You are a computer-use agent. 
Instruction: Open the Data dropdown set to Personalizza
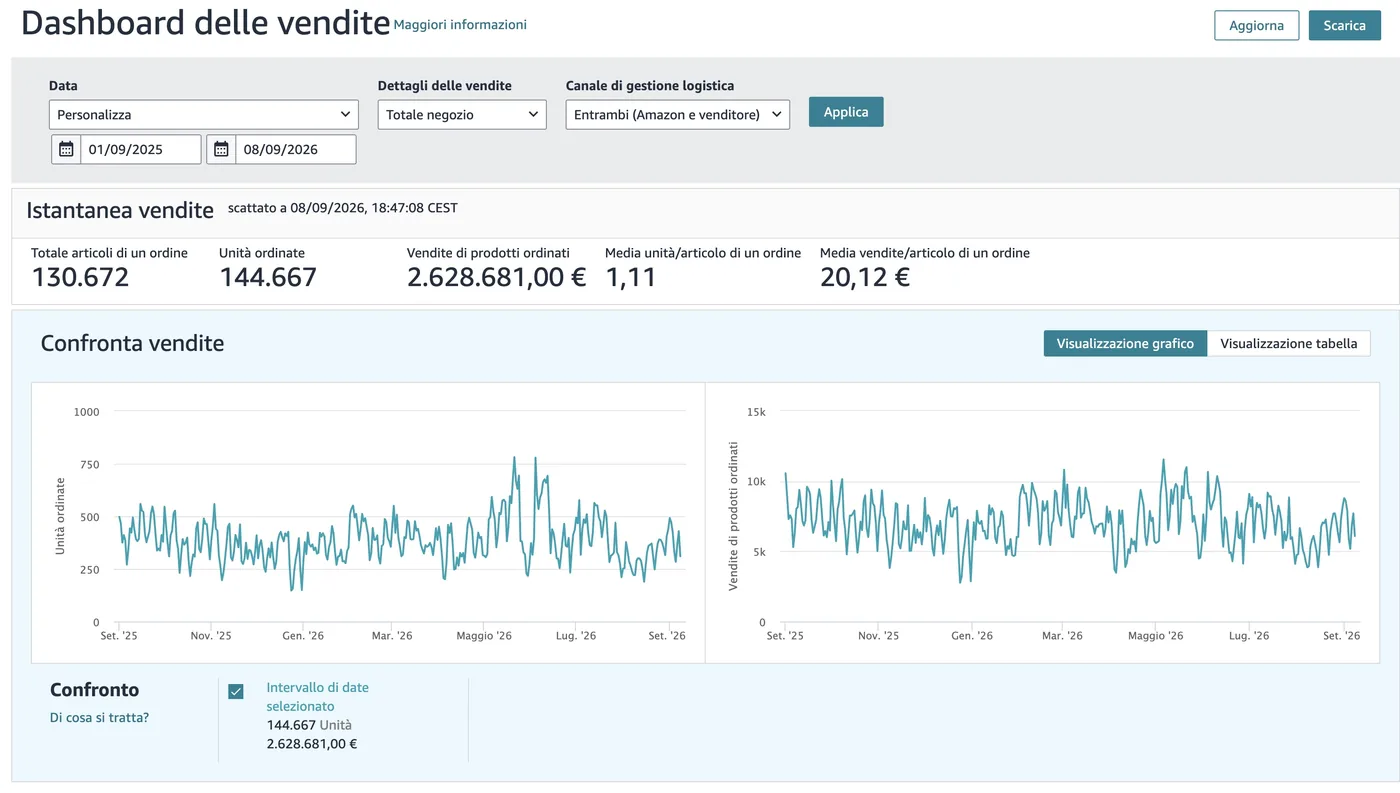pyautogui.click(x=204, y=114)
